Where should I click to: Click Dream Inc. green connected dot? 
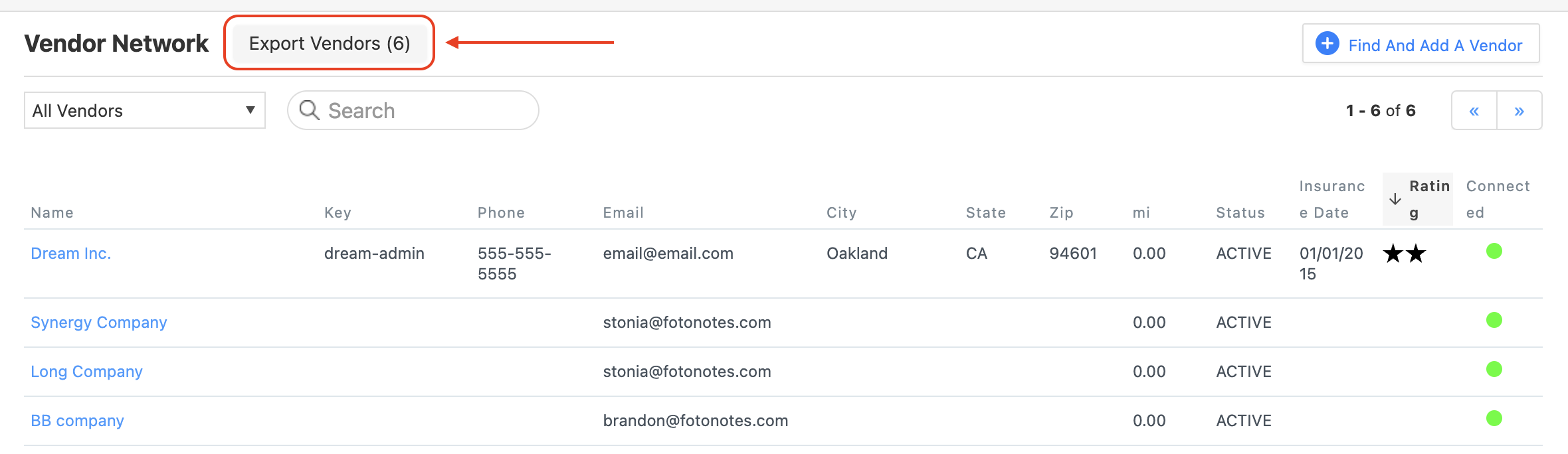click(1494, 251)
